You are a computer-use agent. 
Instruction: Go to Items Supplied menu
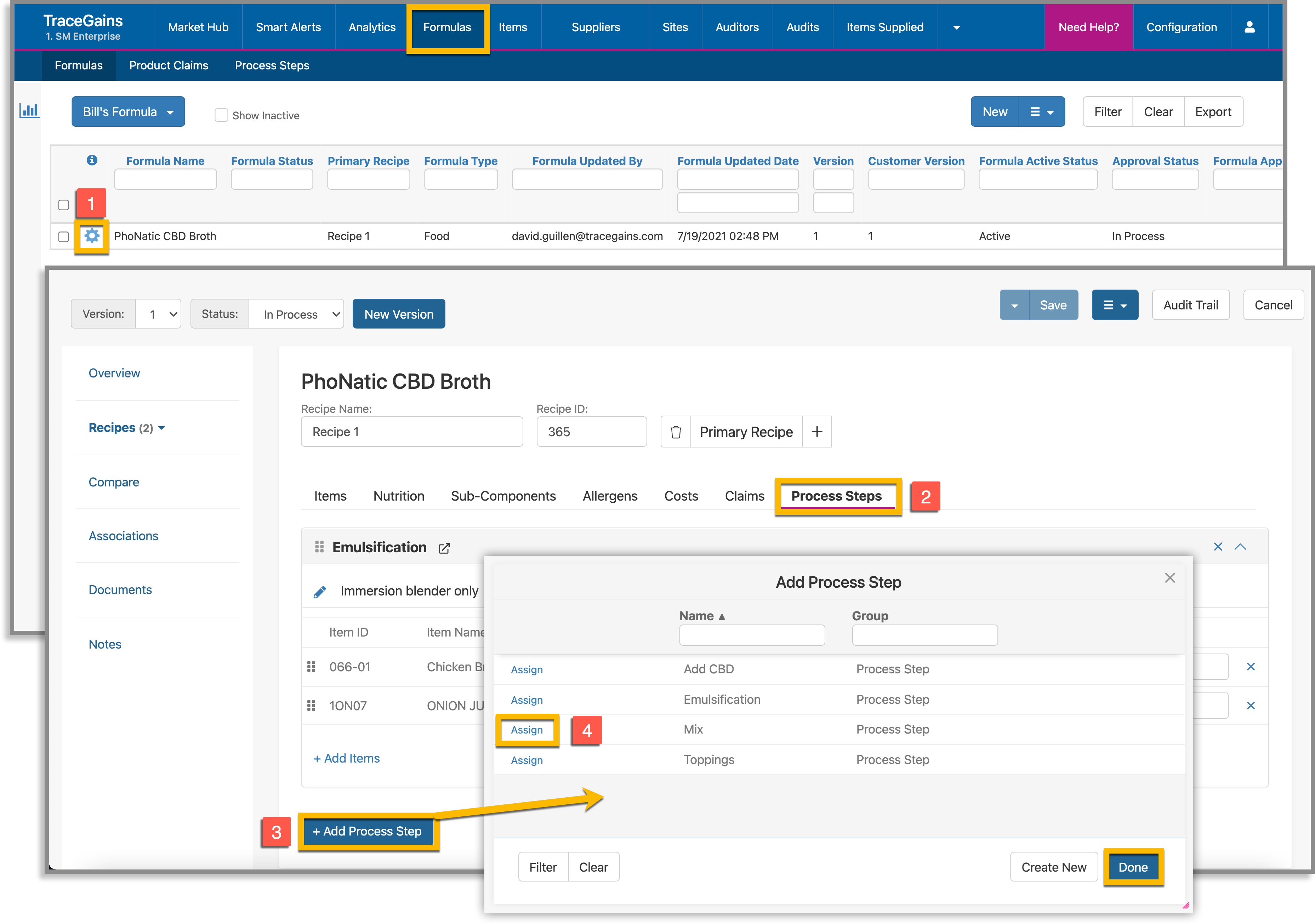click(885, 27)
